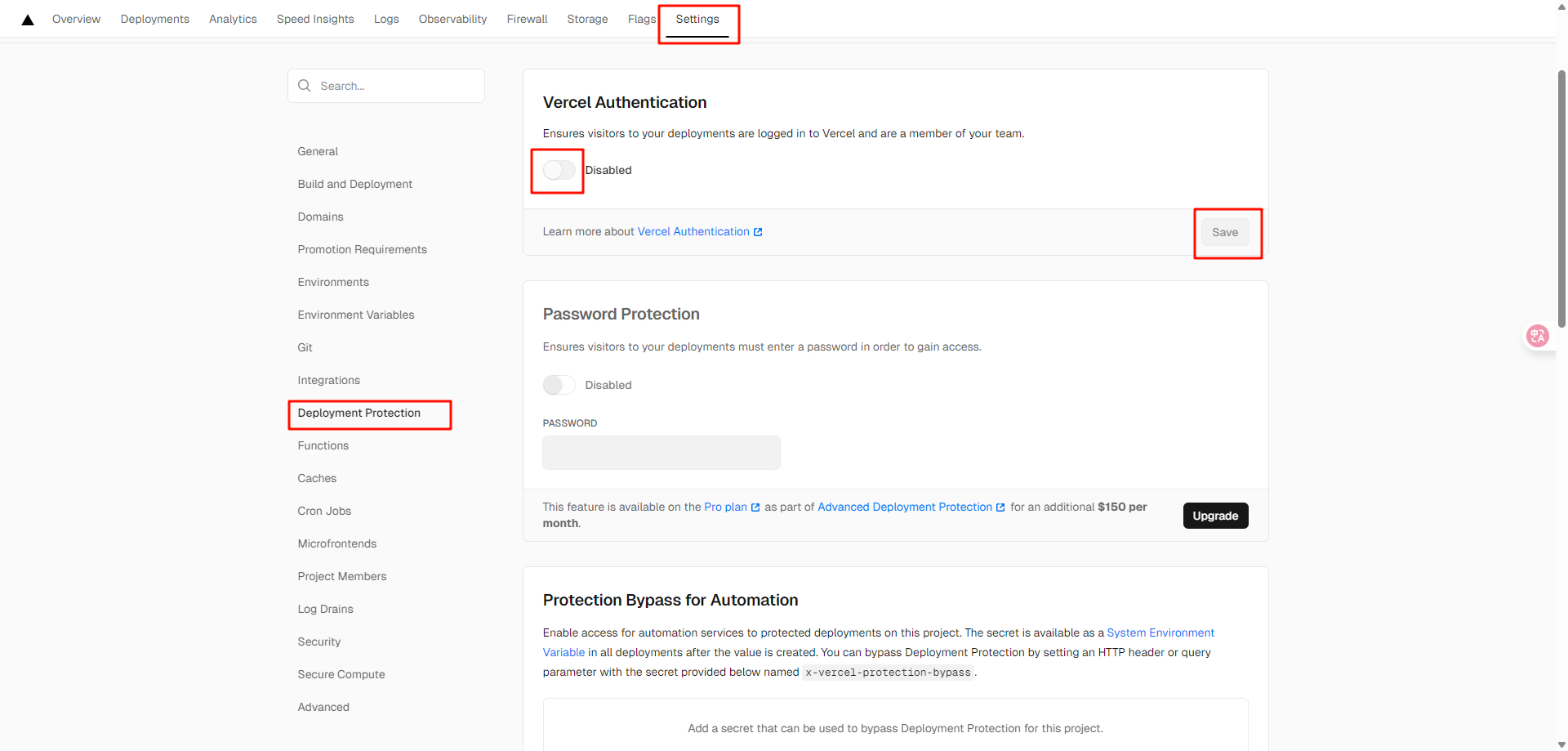Open the Deployments tab

[155, 19]
